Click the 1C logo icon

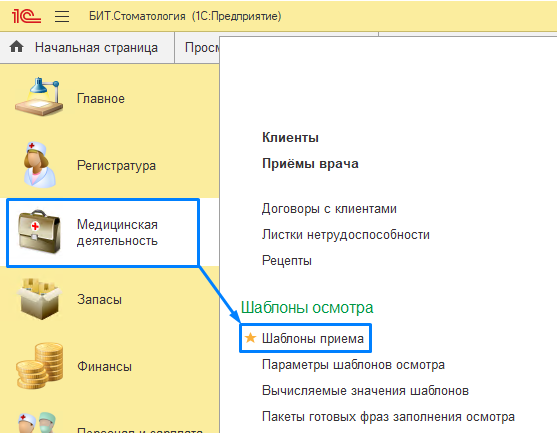(26, 16)
